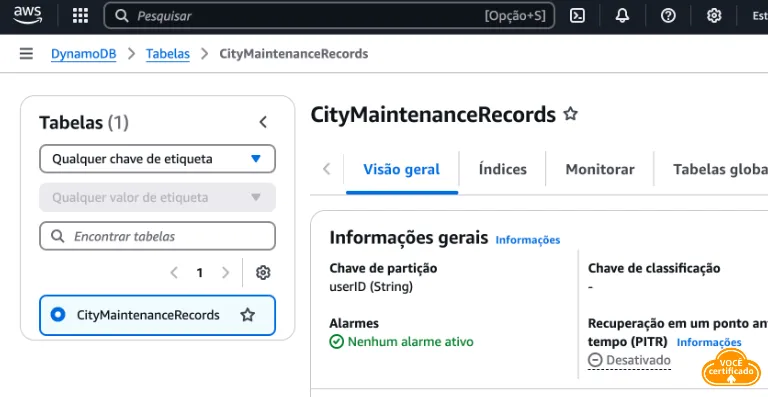Select the Alarmes label
This screenshot has height=397, width=768.
click(x=354, y=324)
